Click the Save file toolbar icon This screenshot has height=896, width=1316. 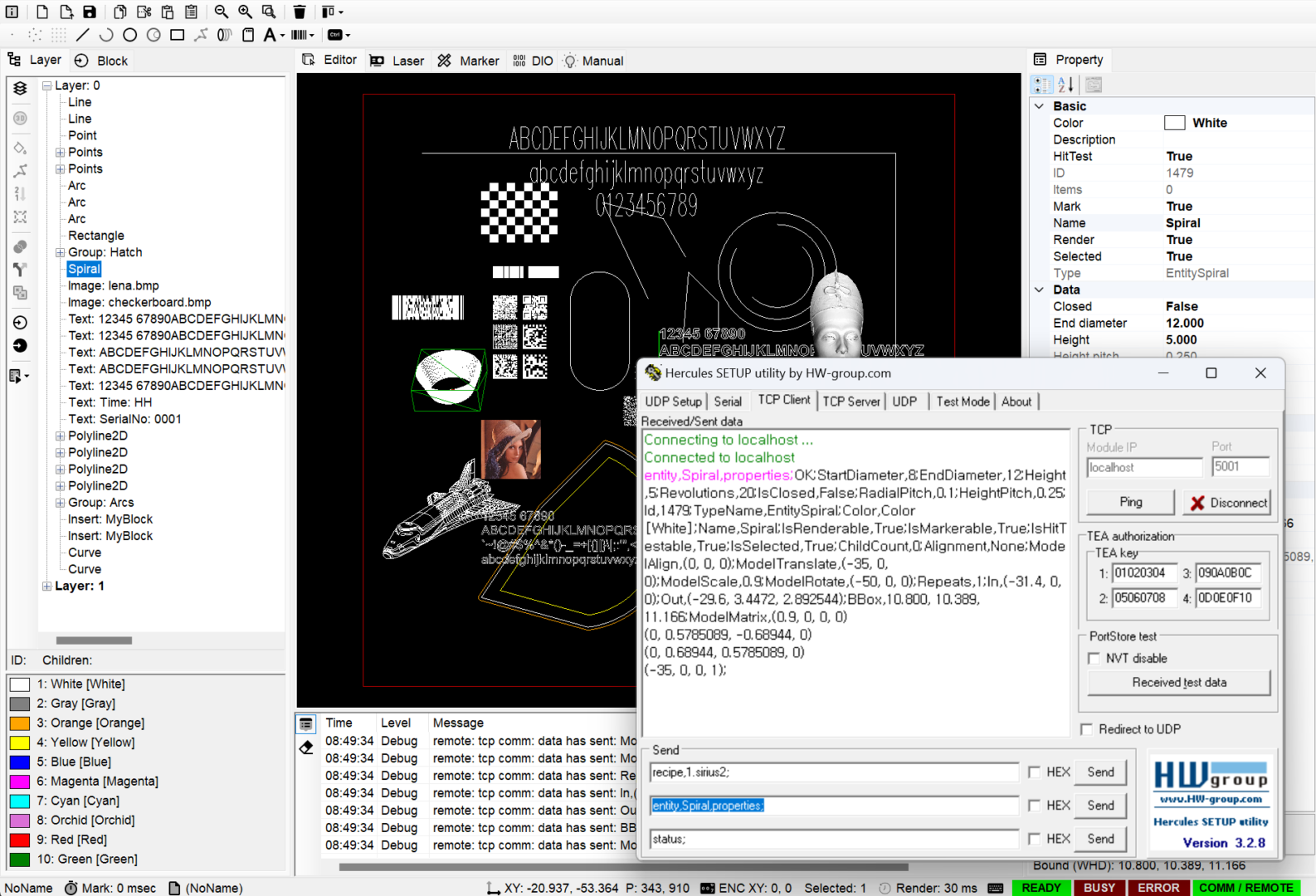(x=89, y=12)
